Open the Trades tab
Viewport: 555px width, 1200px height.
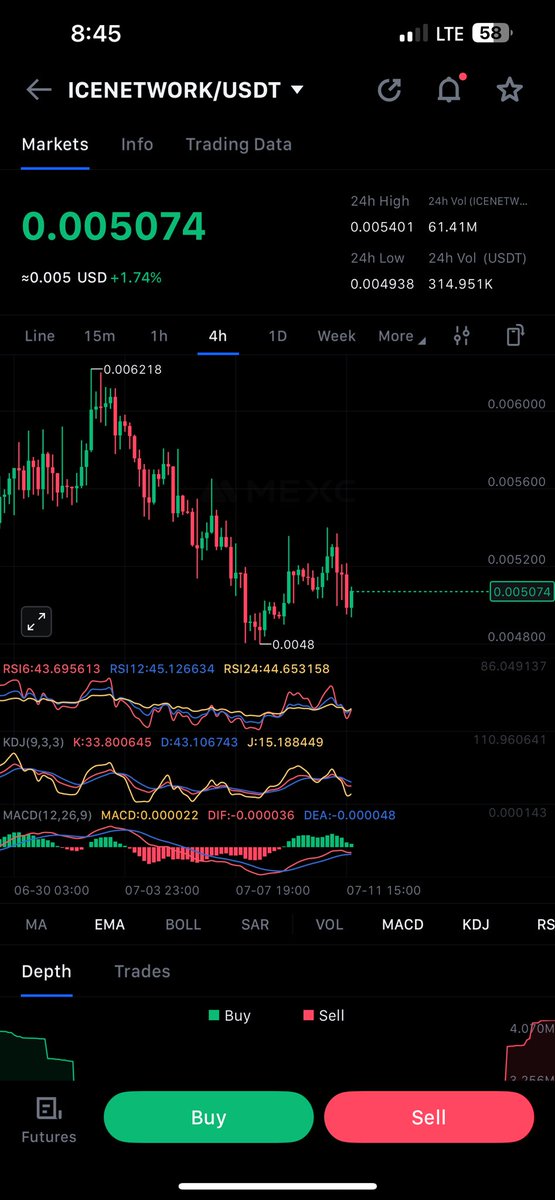[x=142, y=971]
